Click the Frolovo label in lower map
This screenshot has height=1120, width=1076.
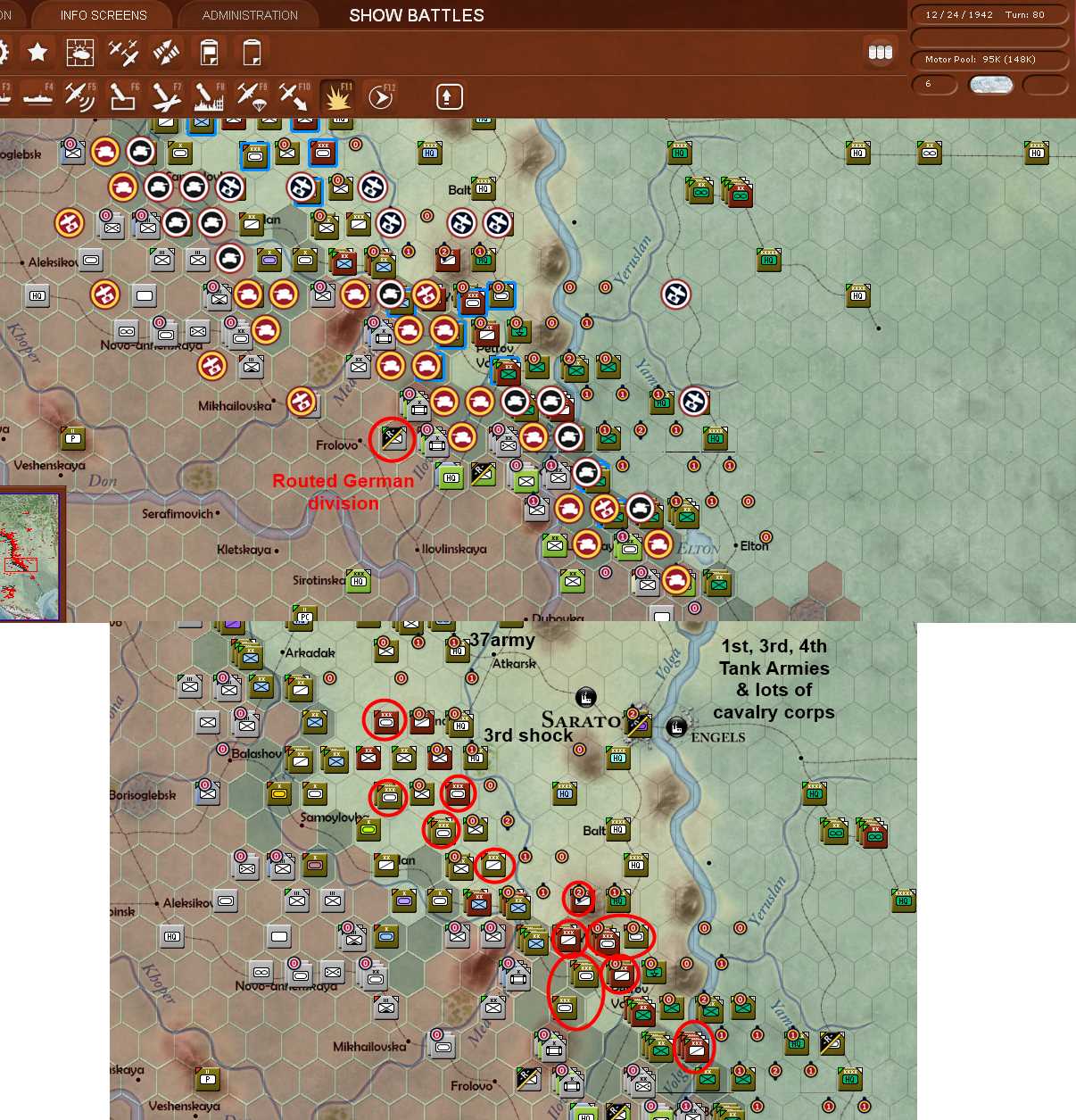(x=471, y=1086)
